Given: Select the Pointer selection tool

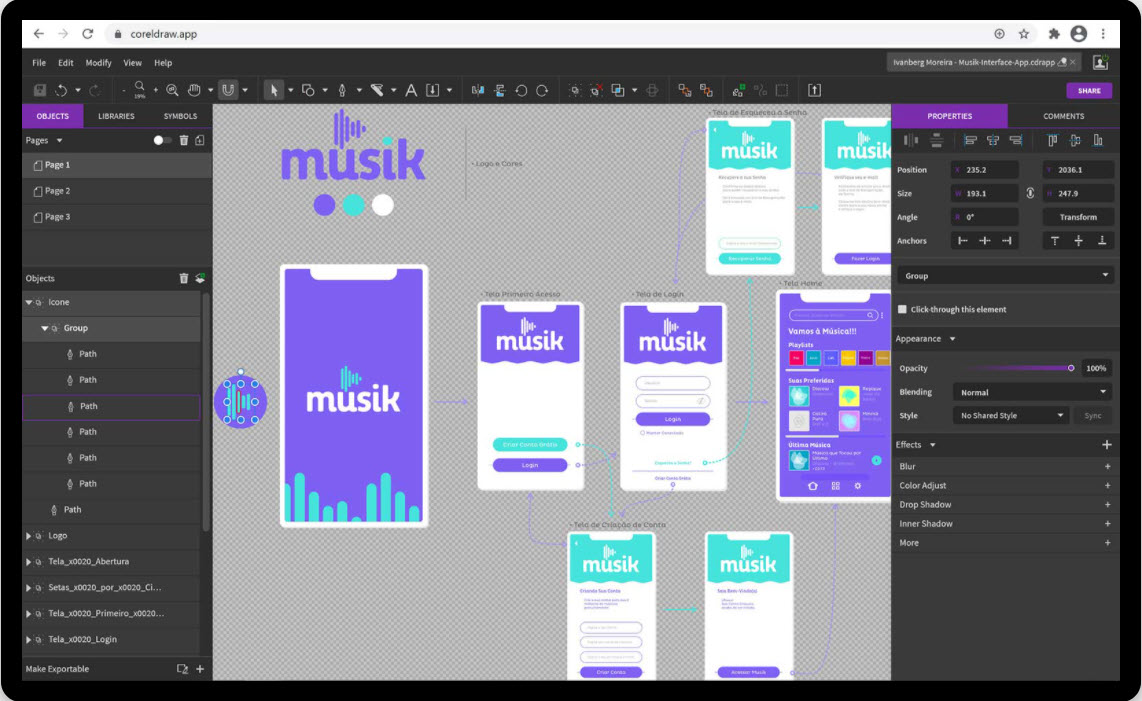Looking at the screenshot, I should click(x=274, y=90).
